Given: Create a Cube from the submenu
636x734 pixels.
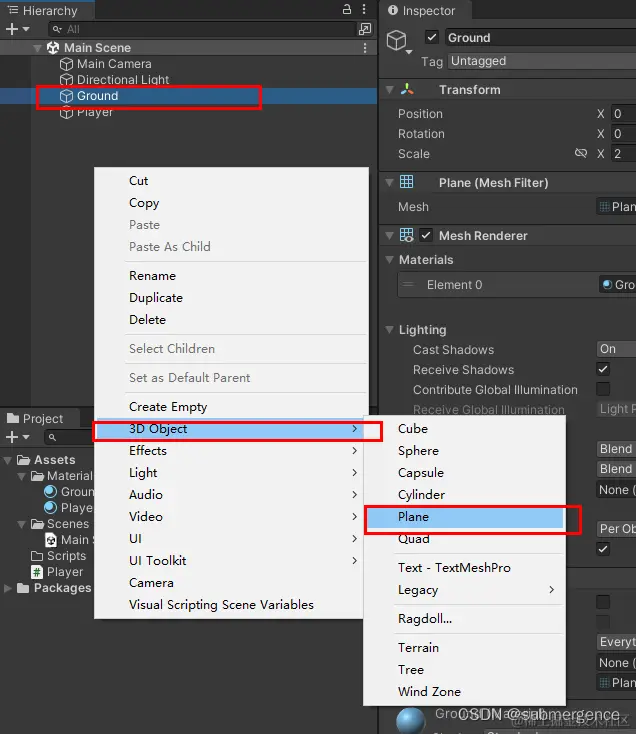Looking at the screenshot, I should click(x=413, y=429).
